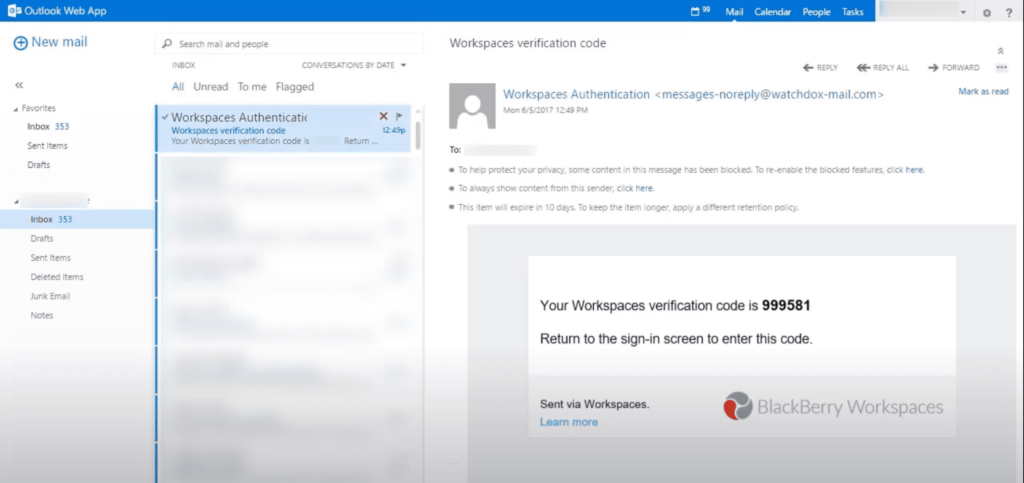Screen dimensions: 1024x483
Task: Collapse the folder pane with double chevron
Action: point(19,85)
